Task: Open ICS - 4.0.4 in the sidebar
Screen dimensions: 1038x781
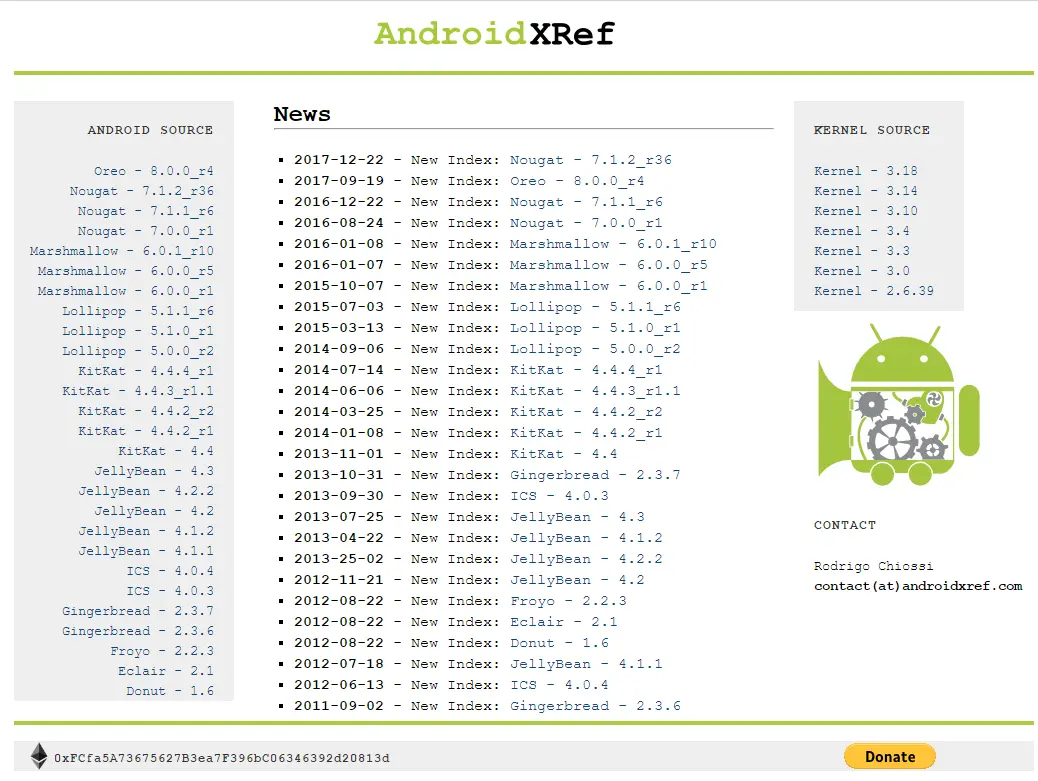Action: click(x=170, y=571)
